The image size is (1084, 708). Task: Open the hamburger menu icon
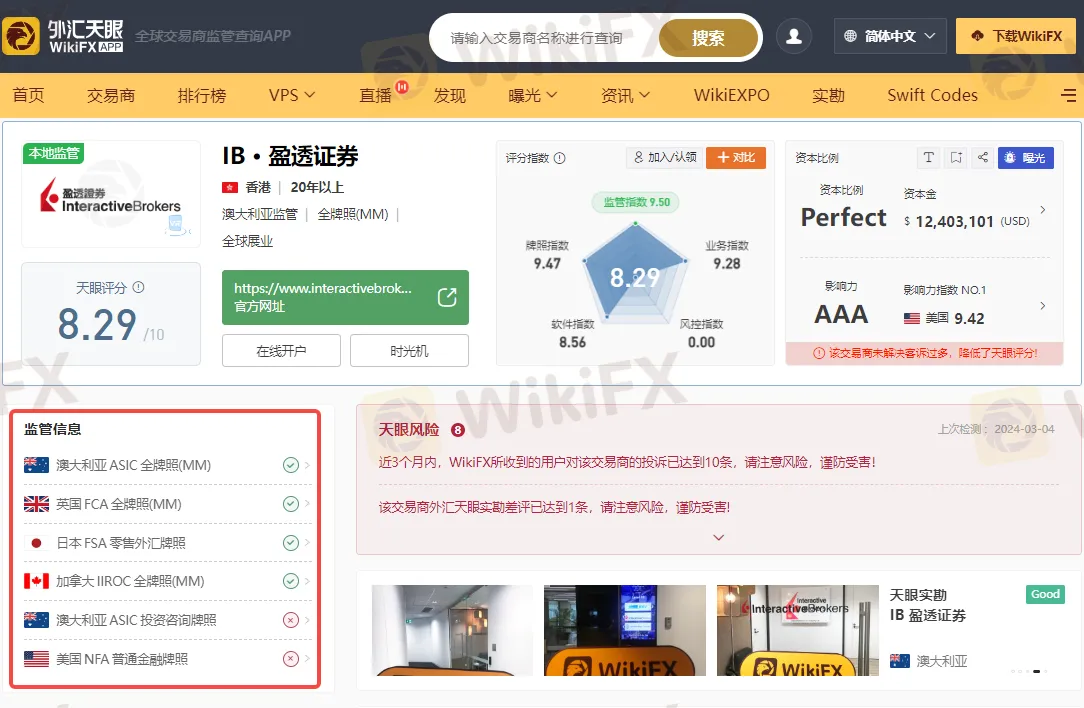click(1068, 95)
